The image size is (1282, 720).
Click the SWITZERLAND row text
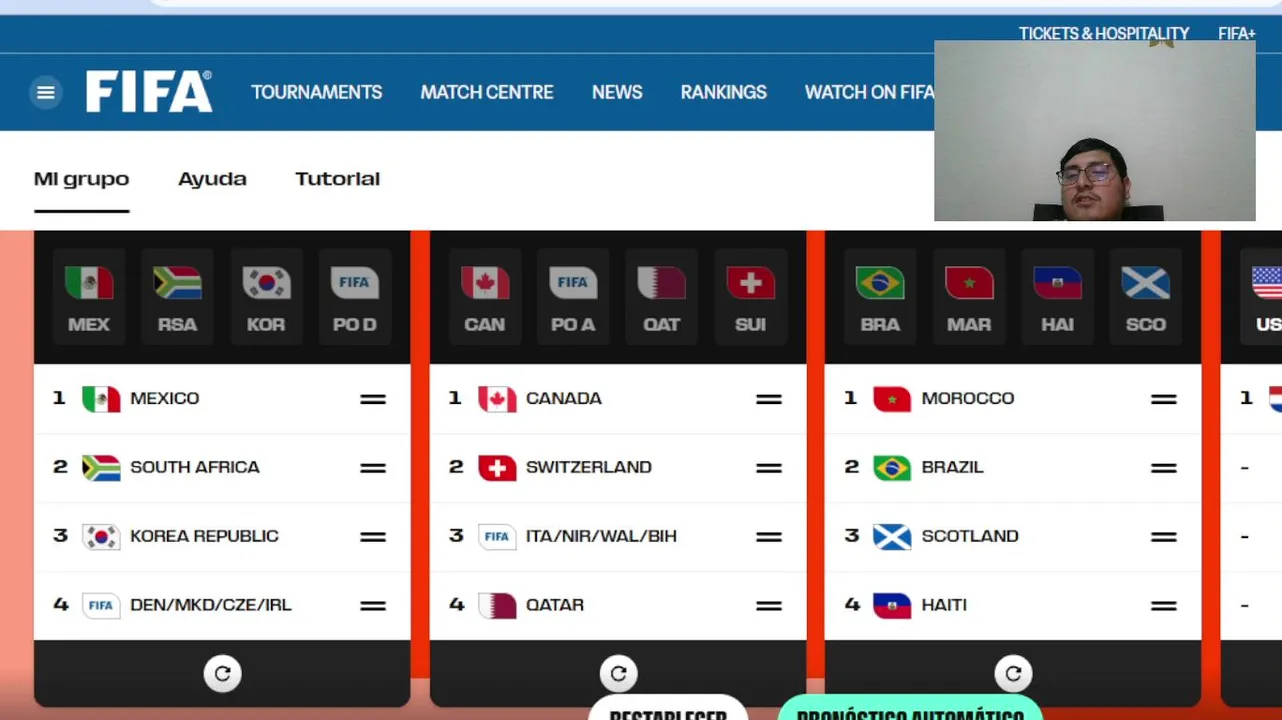pos(589,467)
